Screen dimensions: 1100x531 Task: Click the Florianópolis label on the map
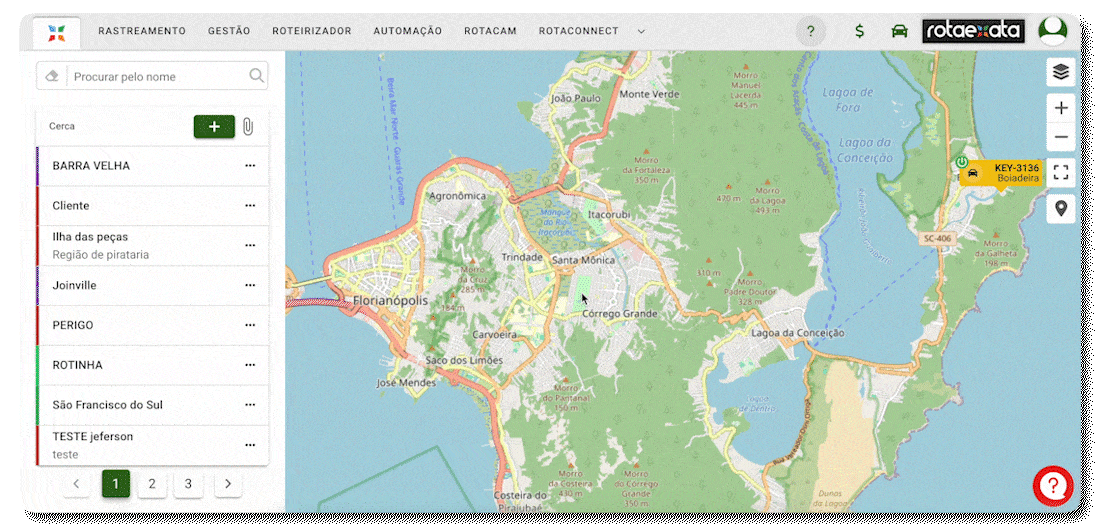point(390,301)
